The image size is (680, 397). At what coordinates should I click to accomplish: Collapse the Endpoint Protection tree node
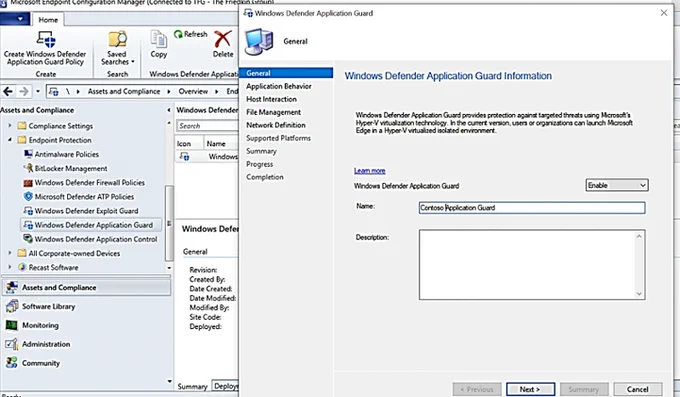[x=10, y=140]
